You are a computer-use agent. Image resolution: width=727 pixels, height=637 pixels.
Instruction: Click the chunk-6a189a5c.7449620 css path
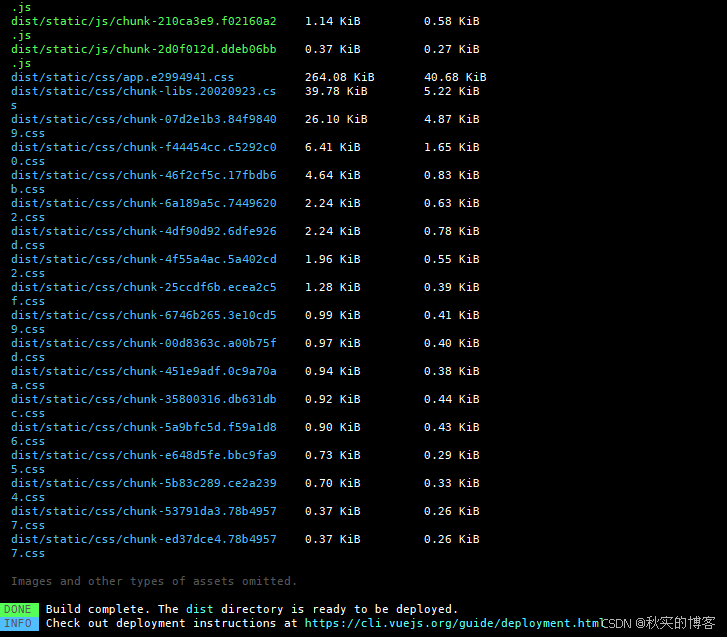(144, 203)
